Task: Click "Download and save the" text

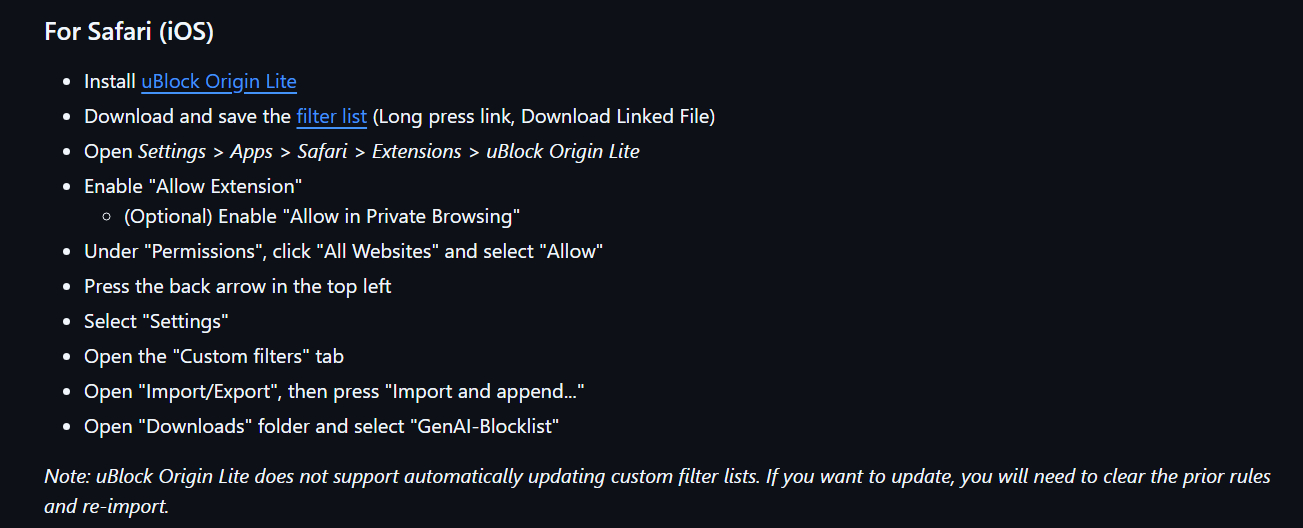Action: [x=187, y=116]
